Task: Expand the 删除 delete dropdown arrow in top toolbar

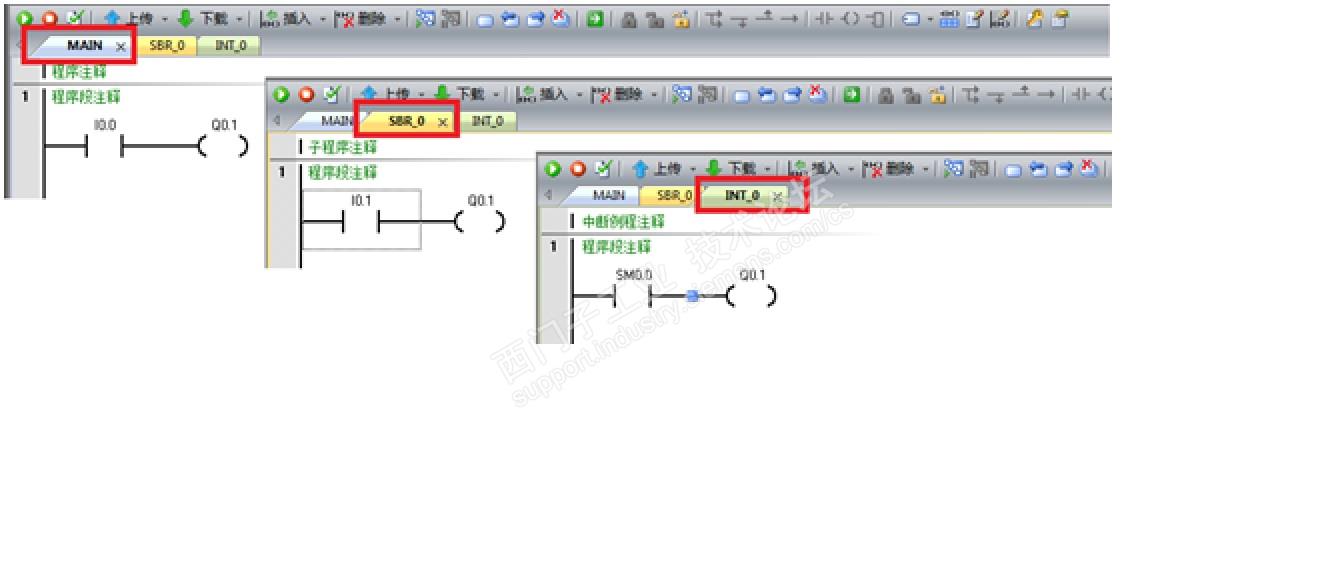Action: click(x=398, y=19)
